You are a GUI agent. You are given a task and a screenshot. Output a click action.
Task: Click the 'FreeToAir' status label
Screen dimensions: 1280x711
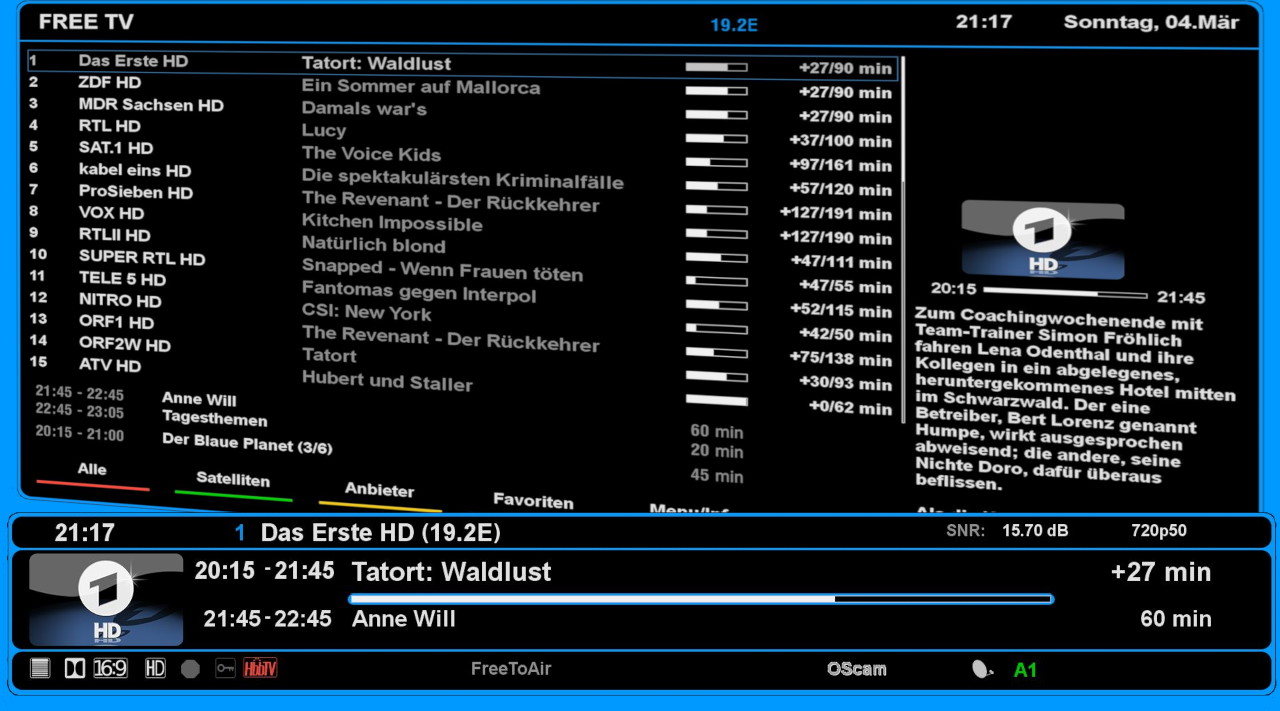click(511, 669)
